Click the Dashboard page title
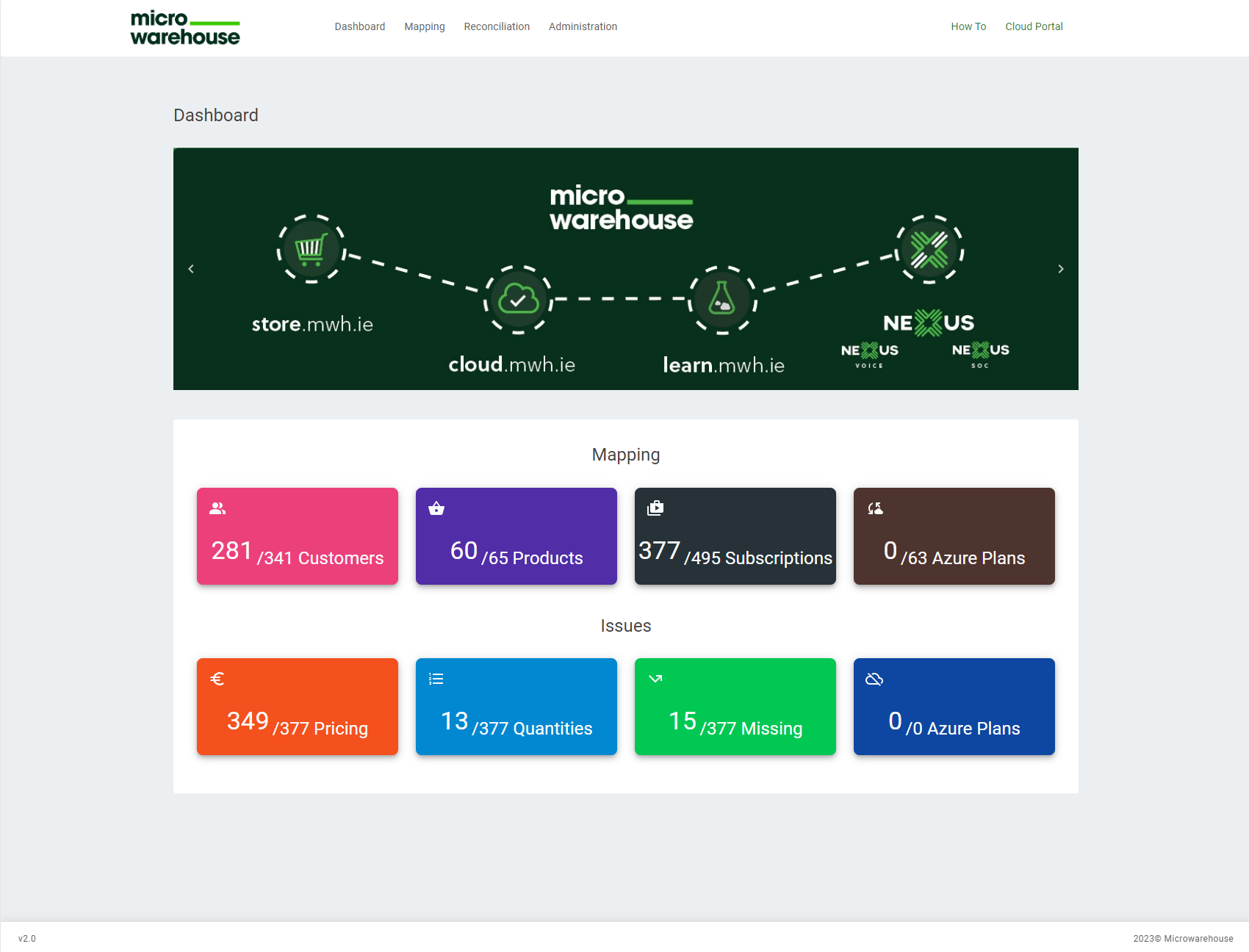Viewport: 1249px width, 952px height. 216,115
